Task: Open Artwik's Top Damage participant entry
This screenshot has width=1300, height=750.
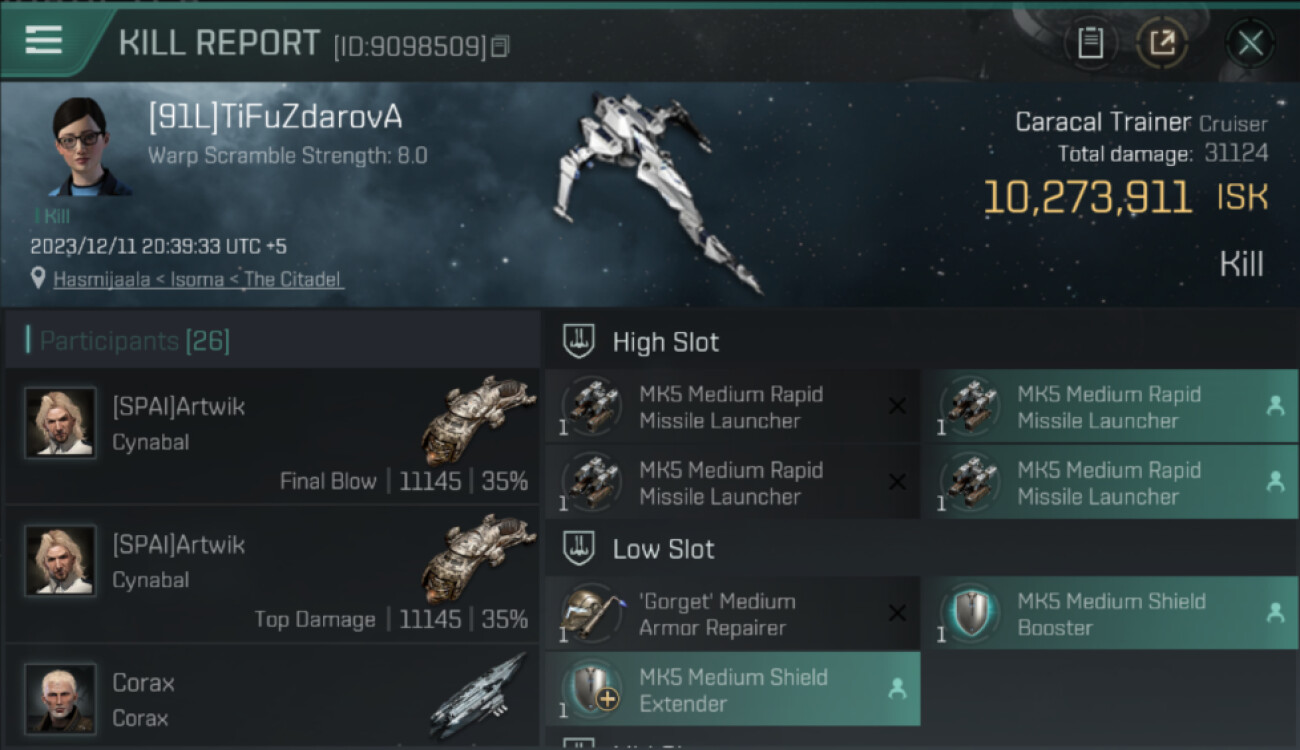Action: (272, 574)
